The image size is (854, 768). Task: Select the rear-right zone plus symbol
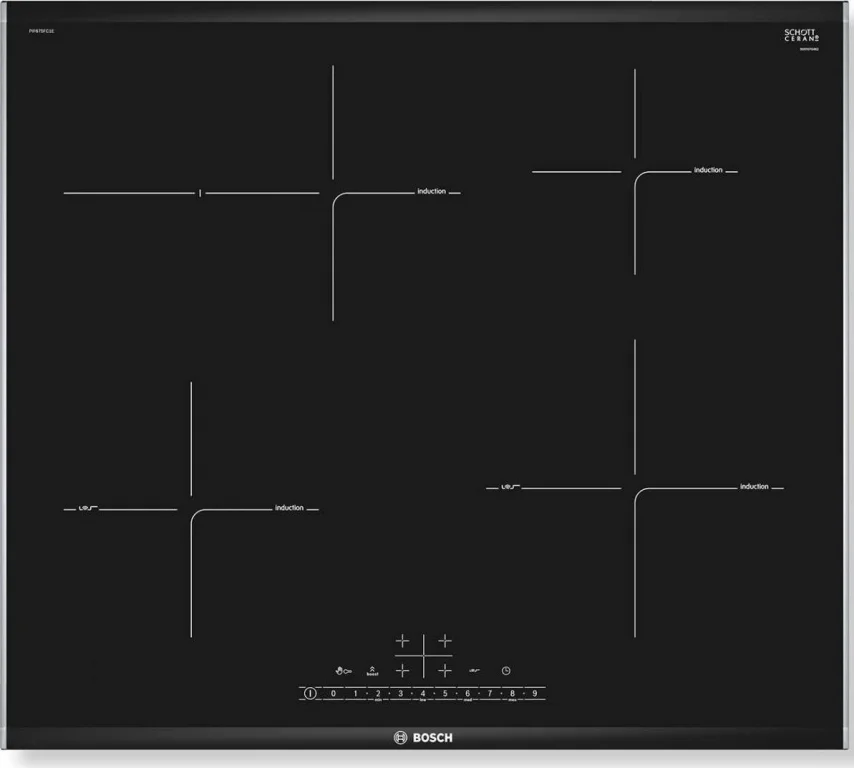[x=445, y=641]
